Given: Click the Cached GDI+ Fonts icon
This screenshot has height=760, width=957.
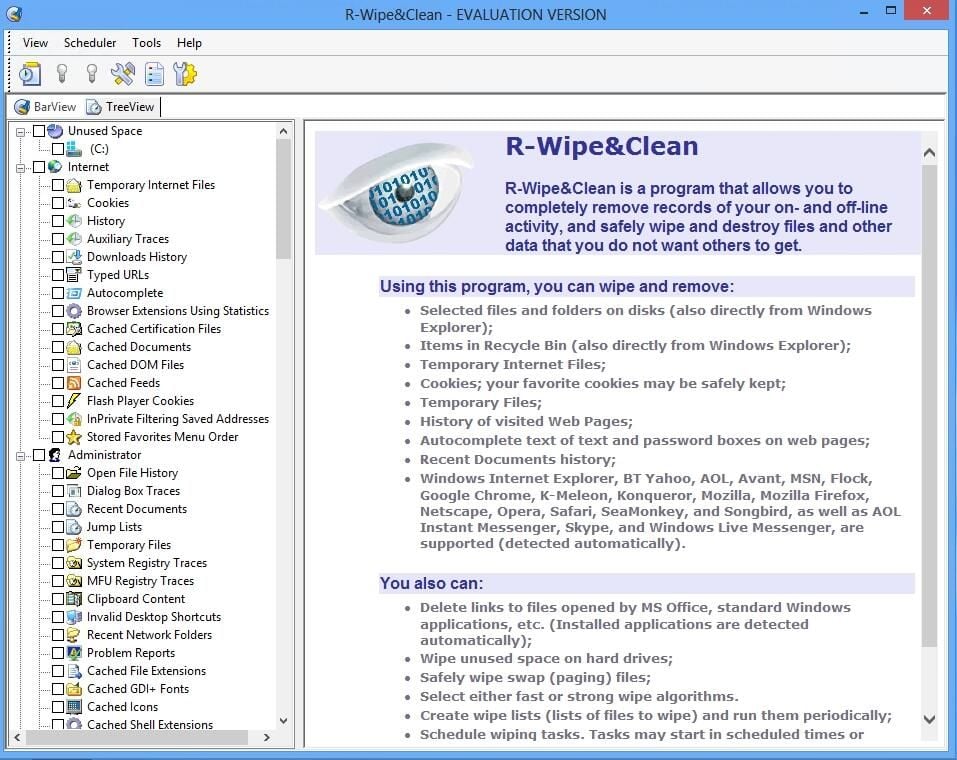Looking at the screenshot, I should [74, 689].
